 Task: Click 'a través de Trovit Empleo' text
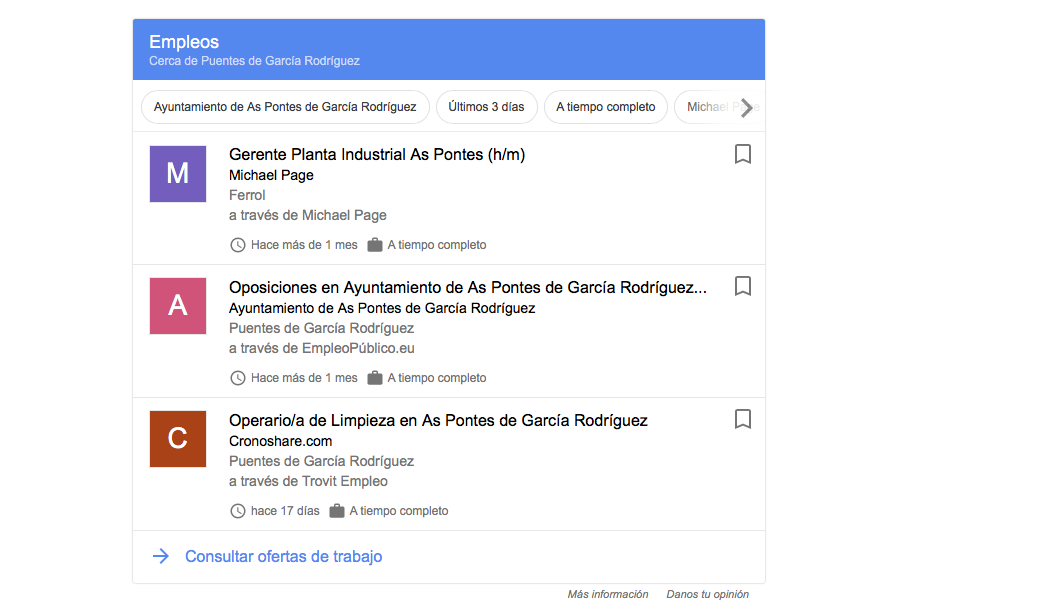point(308,481)
